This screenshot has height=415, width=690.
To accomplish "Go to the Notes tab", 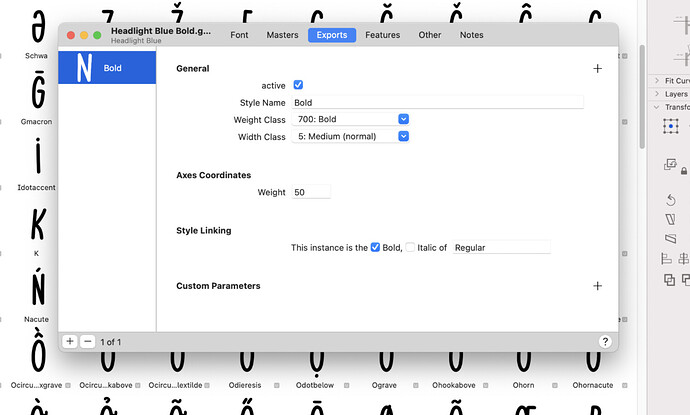I will (471, 35).
